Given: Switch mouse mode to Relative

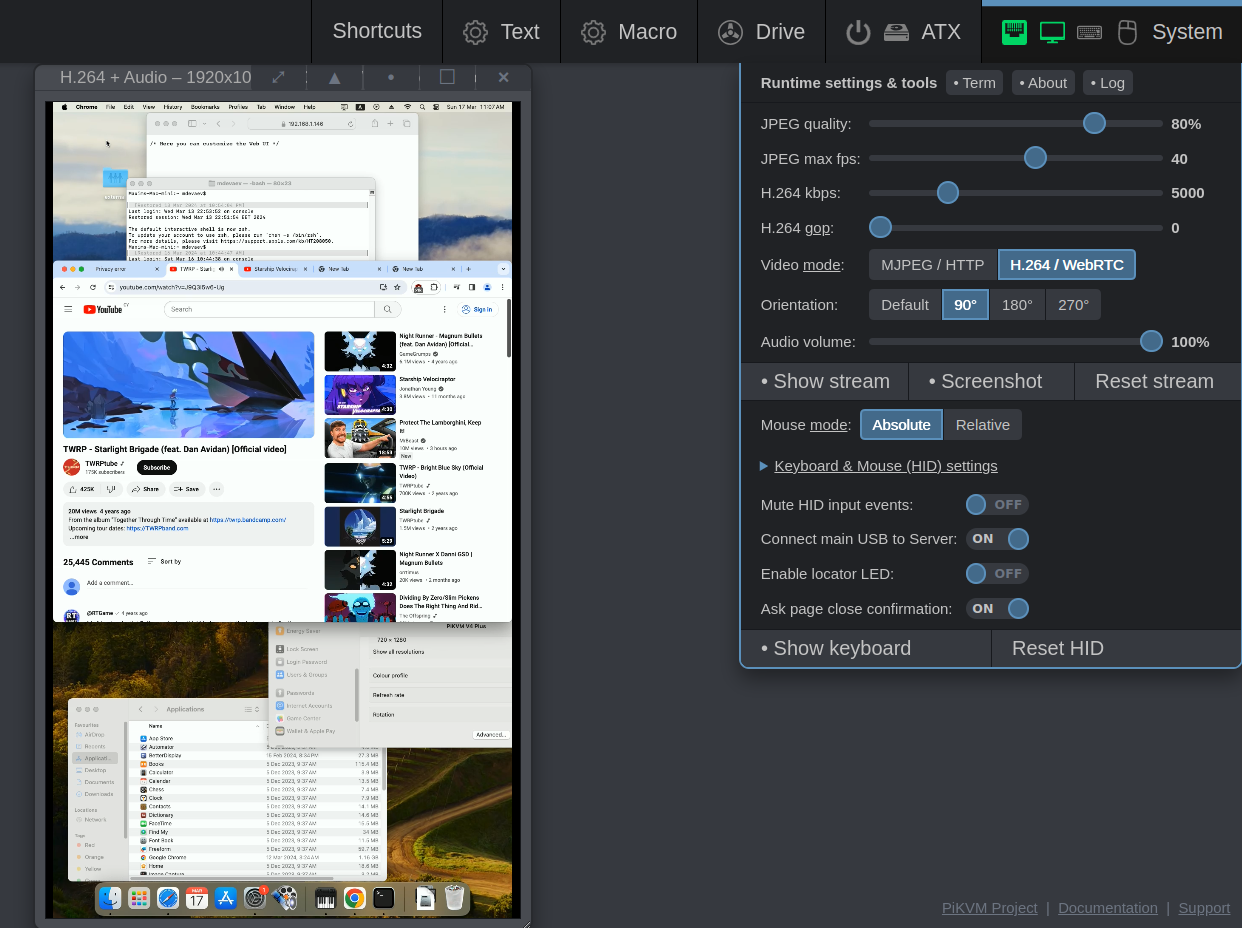Looking at the screenshot, I should pos(982,424).
